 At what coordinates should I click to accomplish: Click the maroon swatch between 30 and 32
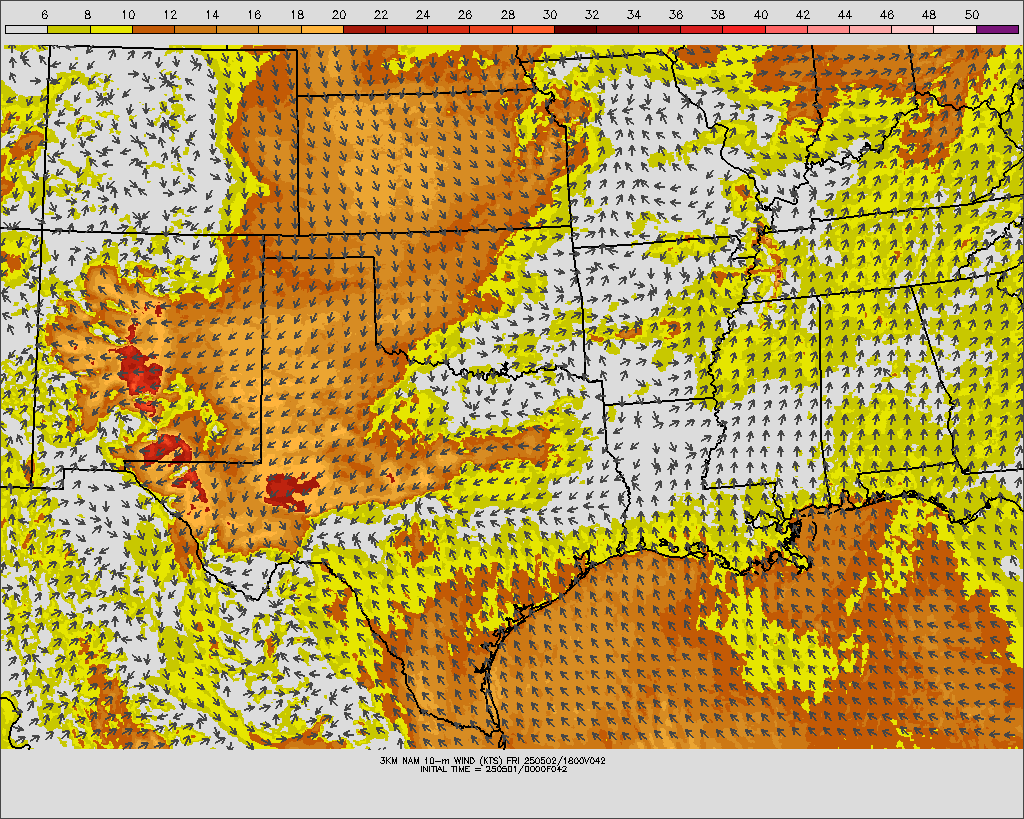[x=575, y=29]
